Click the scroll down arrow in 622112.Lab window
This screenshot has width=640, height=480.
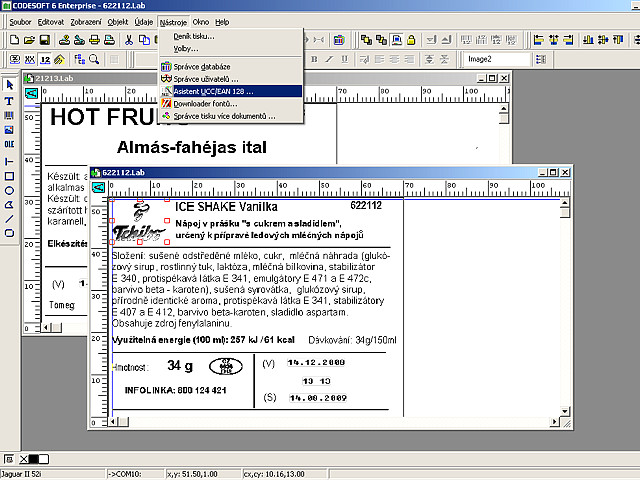[x=564, y=411]
